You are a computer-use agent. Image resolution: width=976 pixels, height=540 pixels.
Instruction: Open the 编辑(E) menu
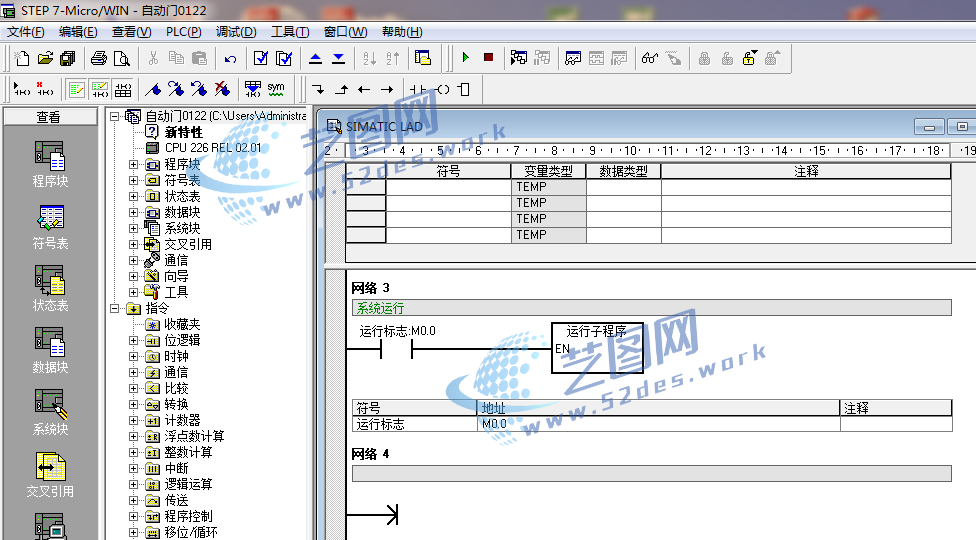click(78, 32)
